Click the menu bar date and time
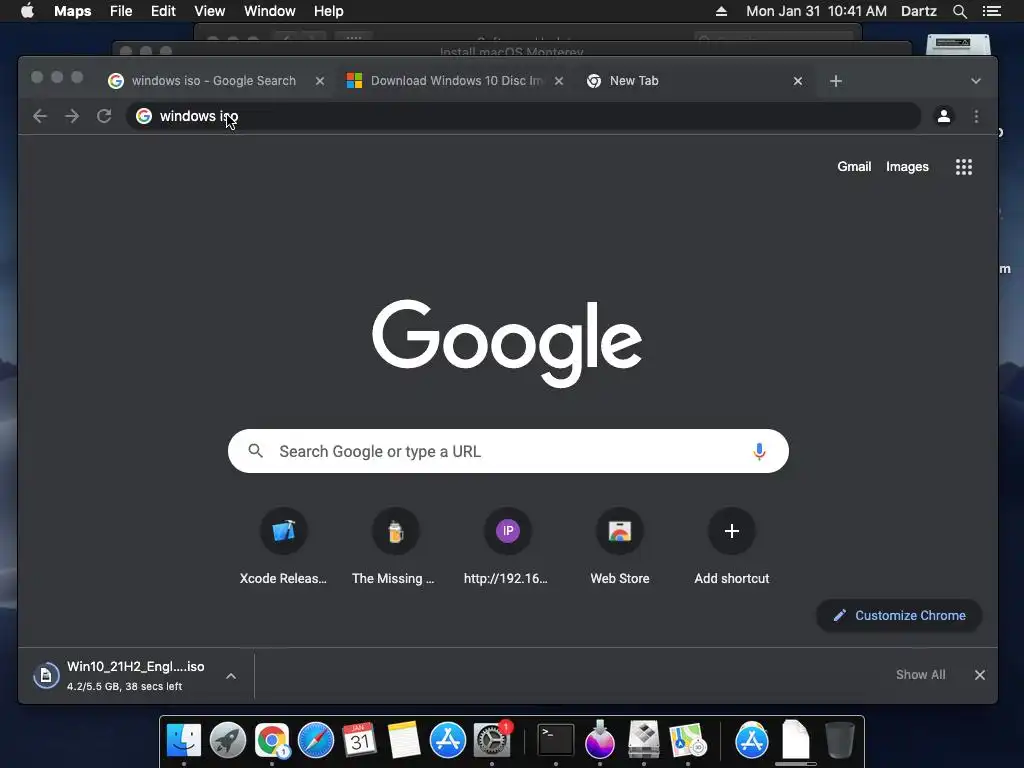 pos(816,11)
